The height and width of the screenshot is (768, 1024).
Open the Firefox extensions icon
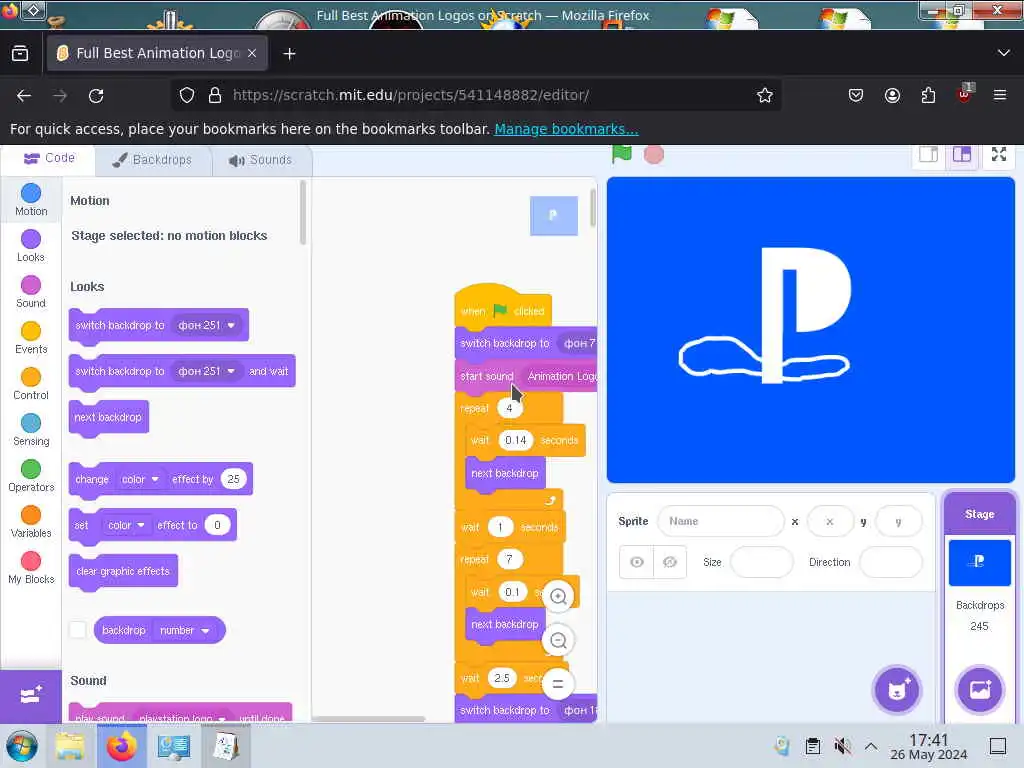pos(928,96)
